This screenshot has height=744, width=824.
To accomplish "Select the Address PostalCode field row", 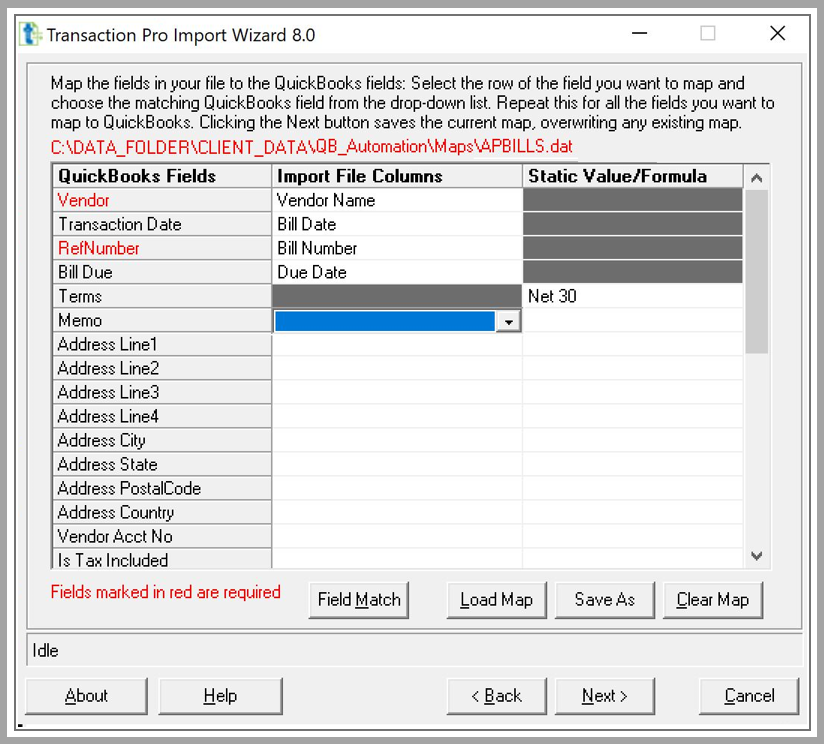I will [162, 489].
